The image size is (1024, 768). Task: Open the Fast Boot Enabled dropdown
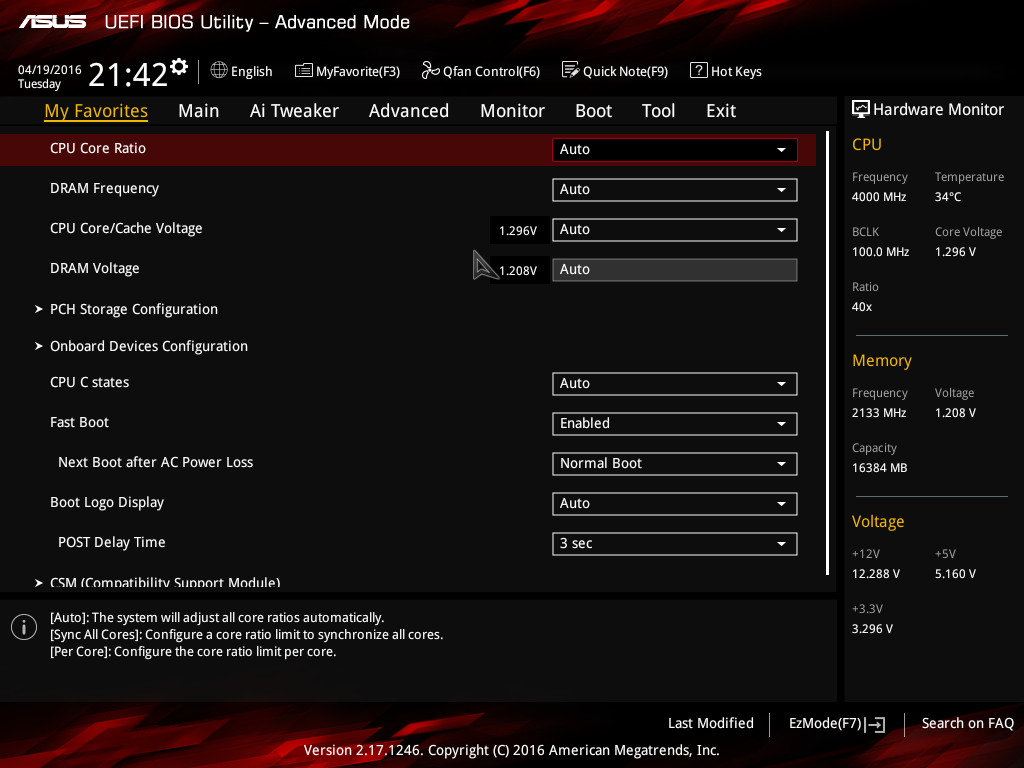coord(675,424)
